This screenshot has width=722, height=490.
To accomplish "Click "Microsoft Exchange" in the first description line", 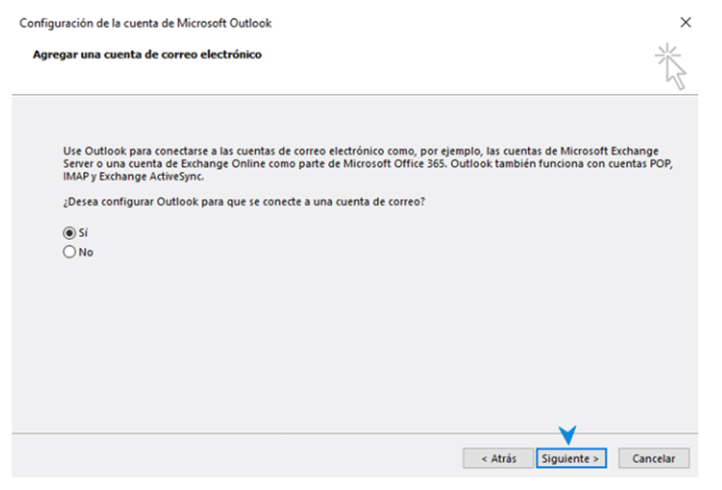I will click(609, 151).
